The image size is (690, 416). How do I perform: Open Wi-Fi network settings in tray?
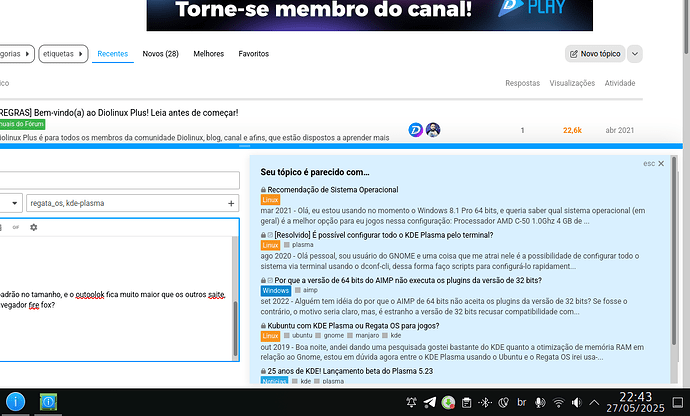tap(558, 402)
